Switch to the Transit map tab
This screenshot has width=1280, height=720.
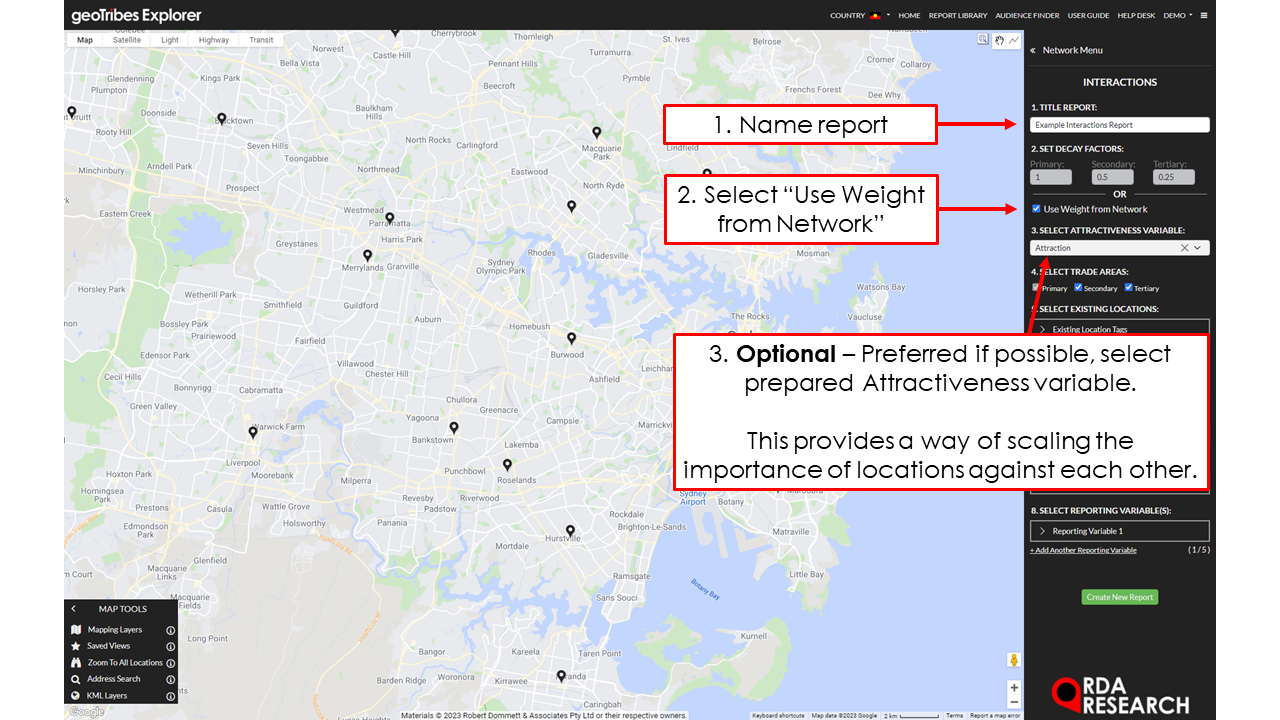(261, 40)
